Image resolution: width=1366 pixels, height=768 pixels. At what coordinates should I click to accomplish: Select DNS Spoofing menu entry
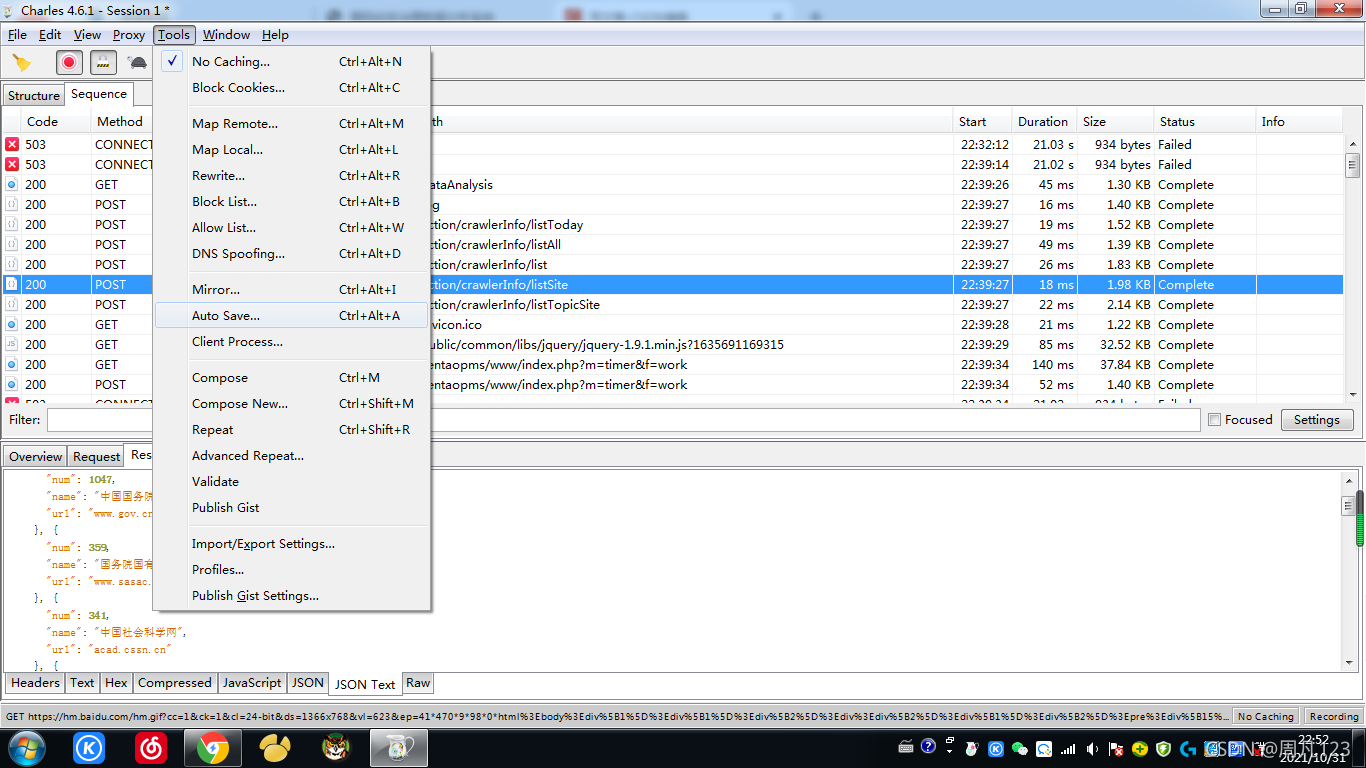pos(292,253)
